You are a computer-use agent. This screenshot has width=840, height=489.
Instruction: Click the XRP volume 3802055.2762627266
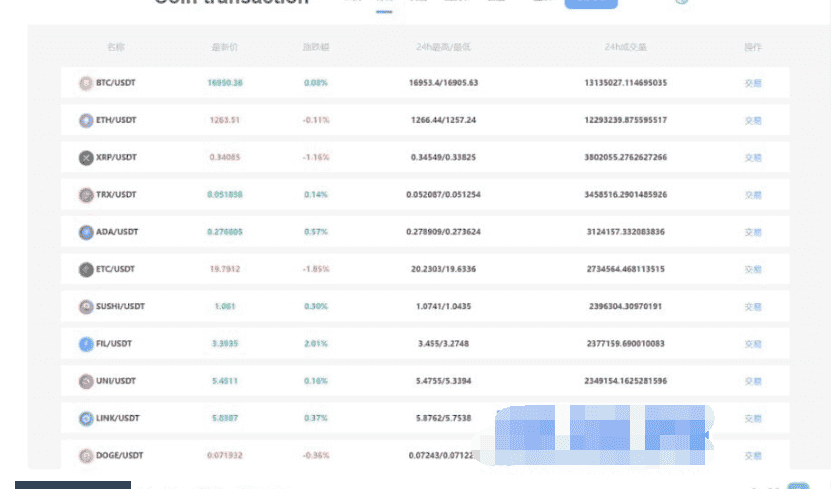click(x=626, y=157)
